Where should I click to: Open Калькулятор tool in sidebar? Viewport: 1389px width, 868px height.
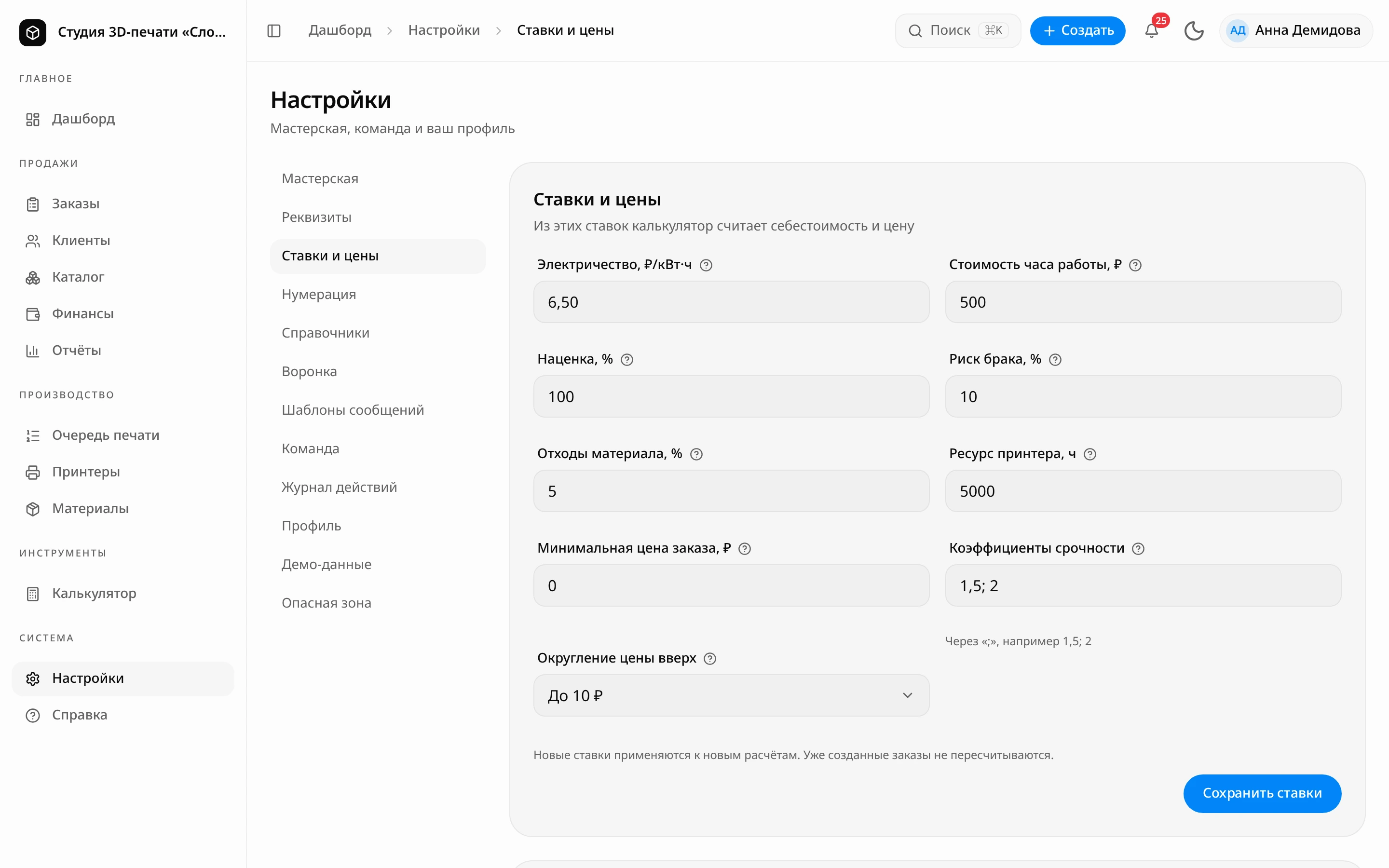click(x=123, y=594)
